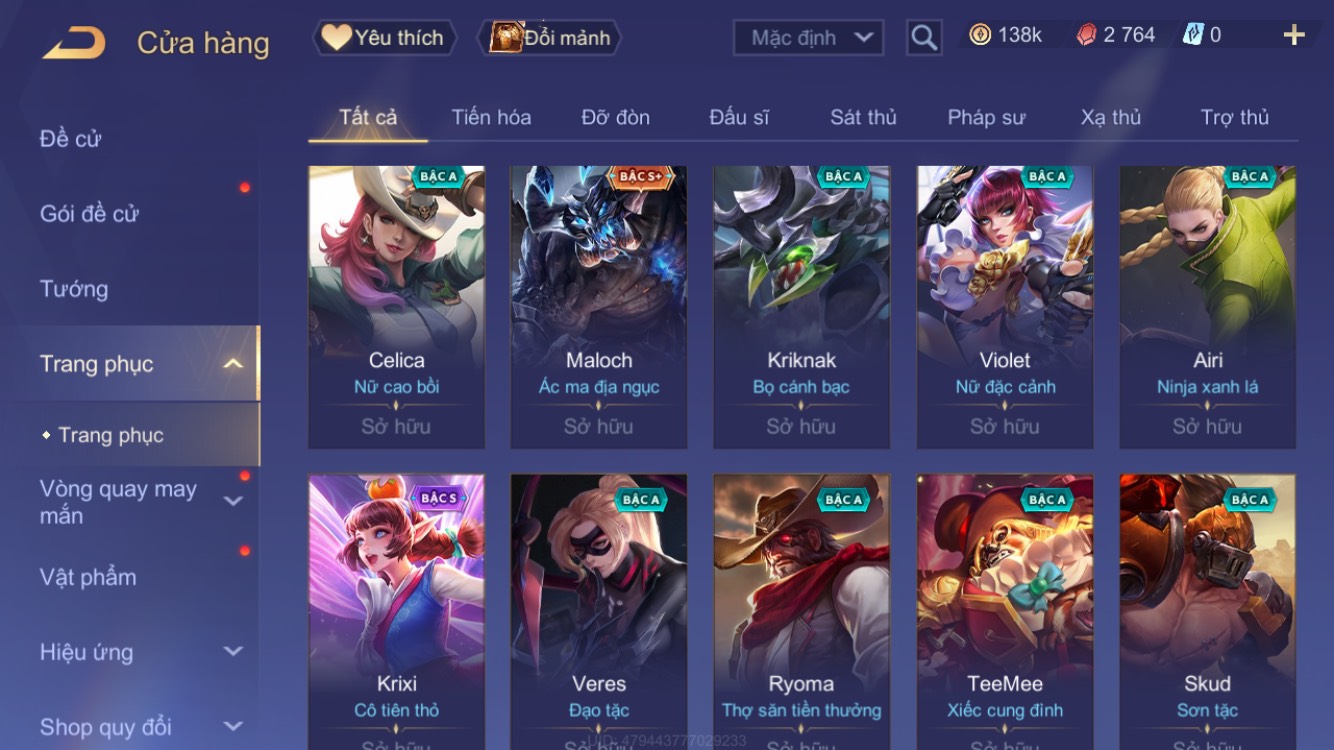Click the golden back arrow icon
This screenshot has width=1334, height=750.
tap(74, 43)
